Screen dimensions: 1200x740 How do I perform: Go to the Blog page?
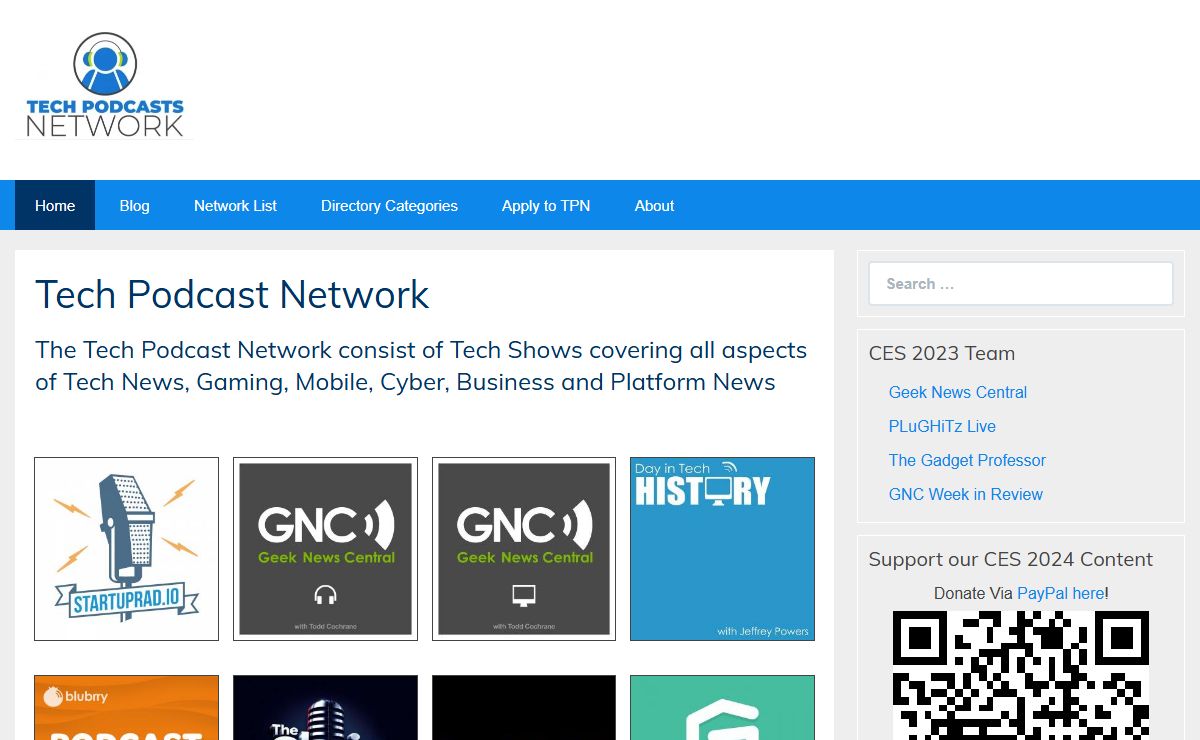[x=134, y=206]
